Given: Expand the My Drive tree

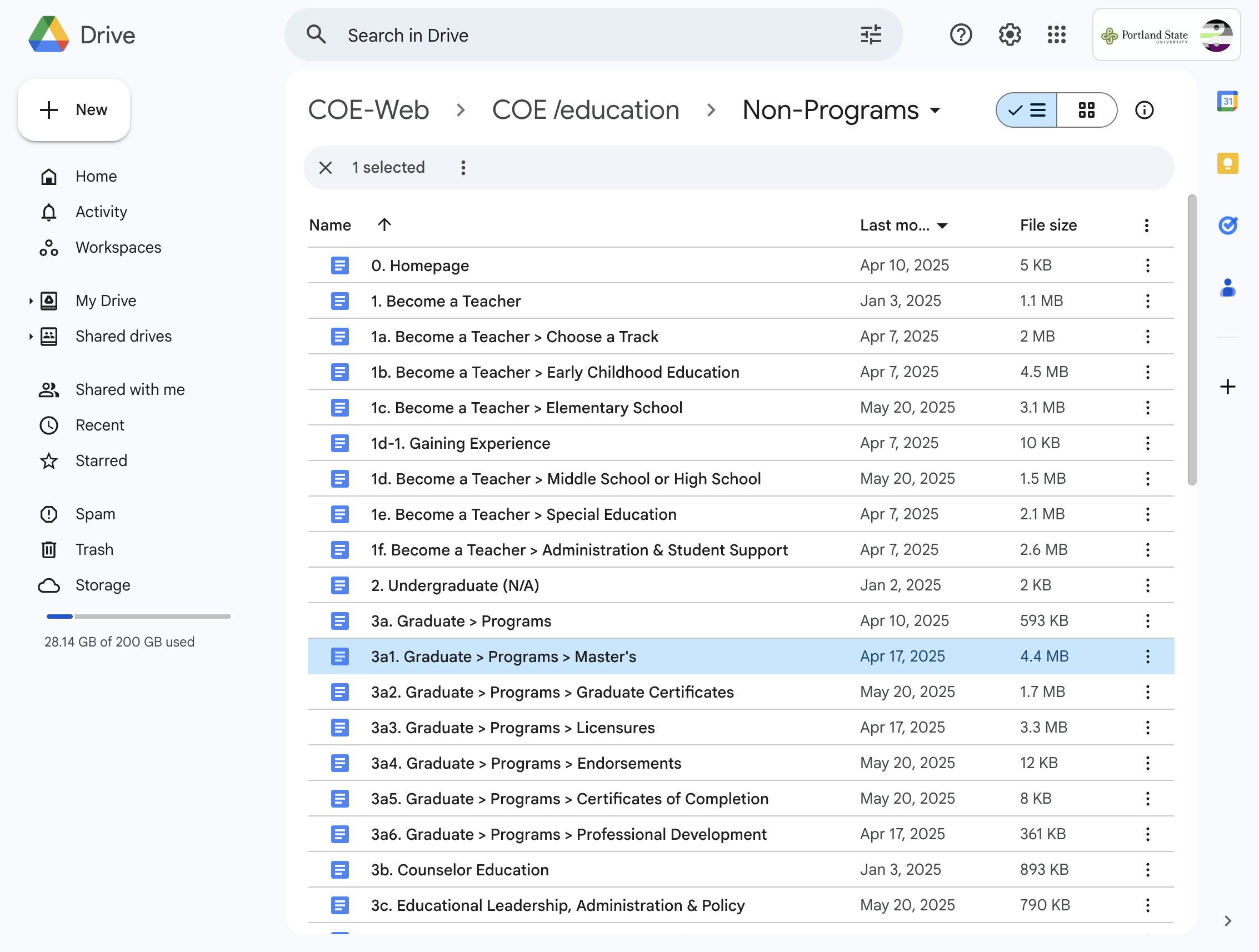Looking at the screenshot, I should click(31, 300).
